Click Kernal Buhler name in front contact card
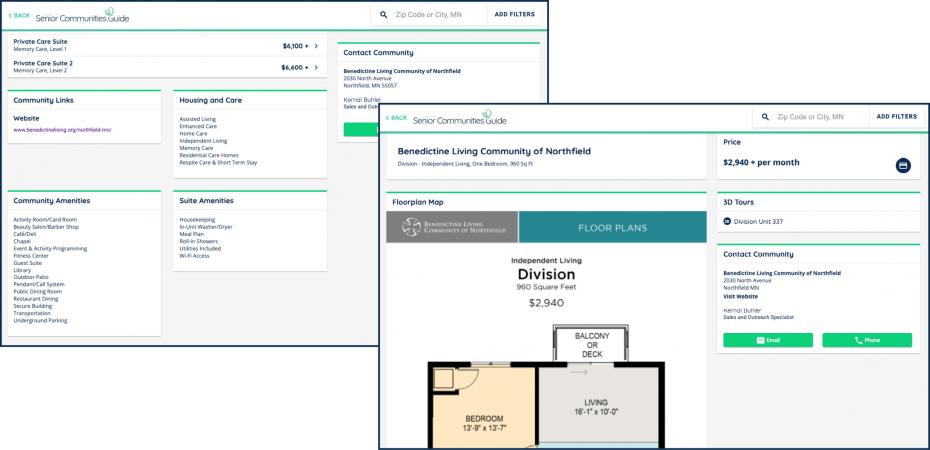The height and width of the screenshot is (450, 930). [x=742, y=310]
